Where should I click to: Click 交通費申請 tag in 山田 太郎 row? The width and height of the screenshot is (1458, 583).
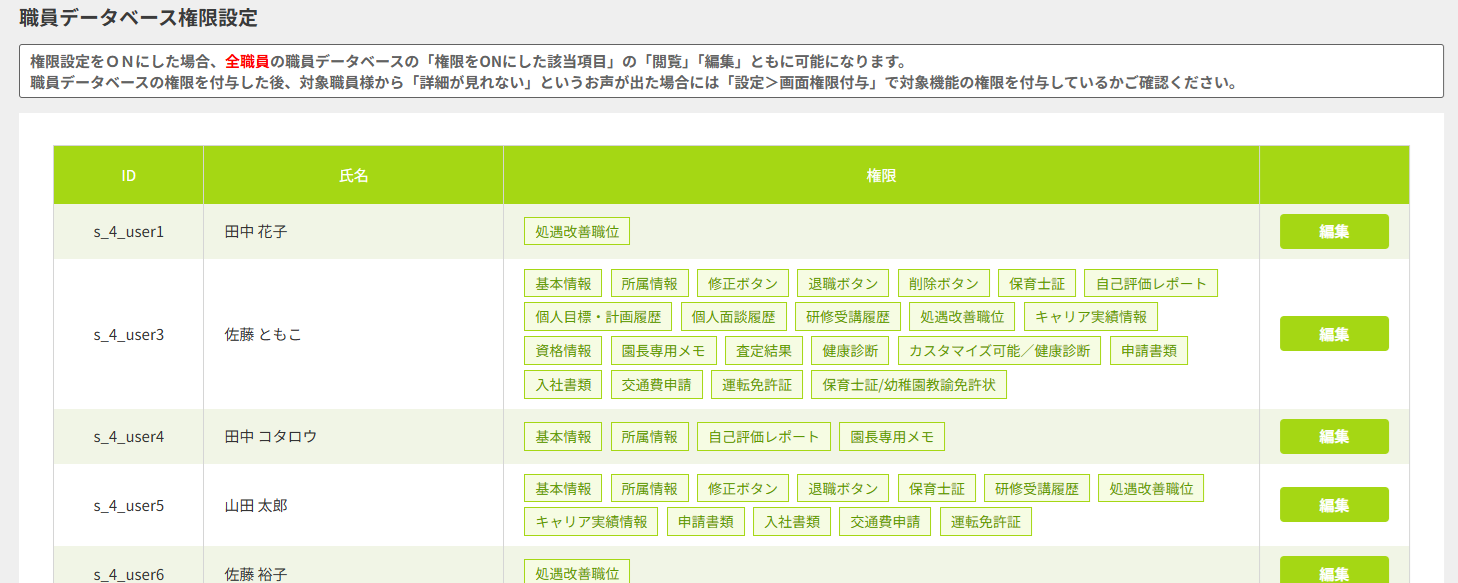885,522
